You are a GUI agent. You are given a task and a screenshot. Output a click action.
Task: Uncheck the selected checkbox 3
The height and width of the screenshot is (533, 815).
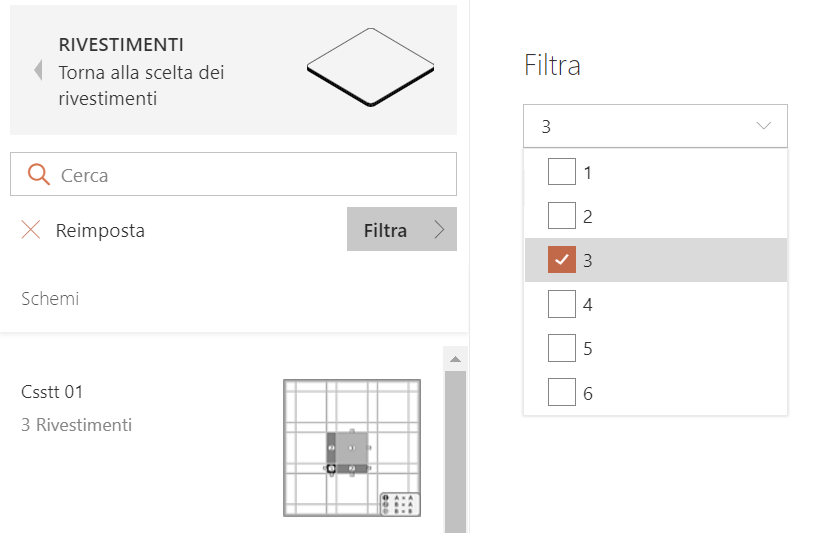[562, 259]
